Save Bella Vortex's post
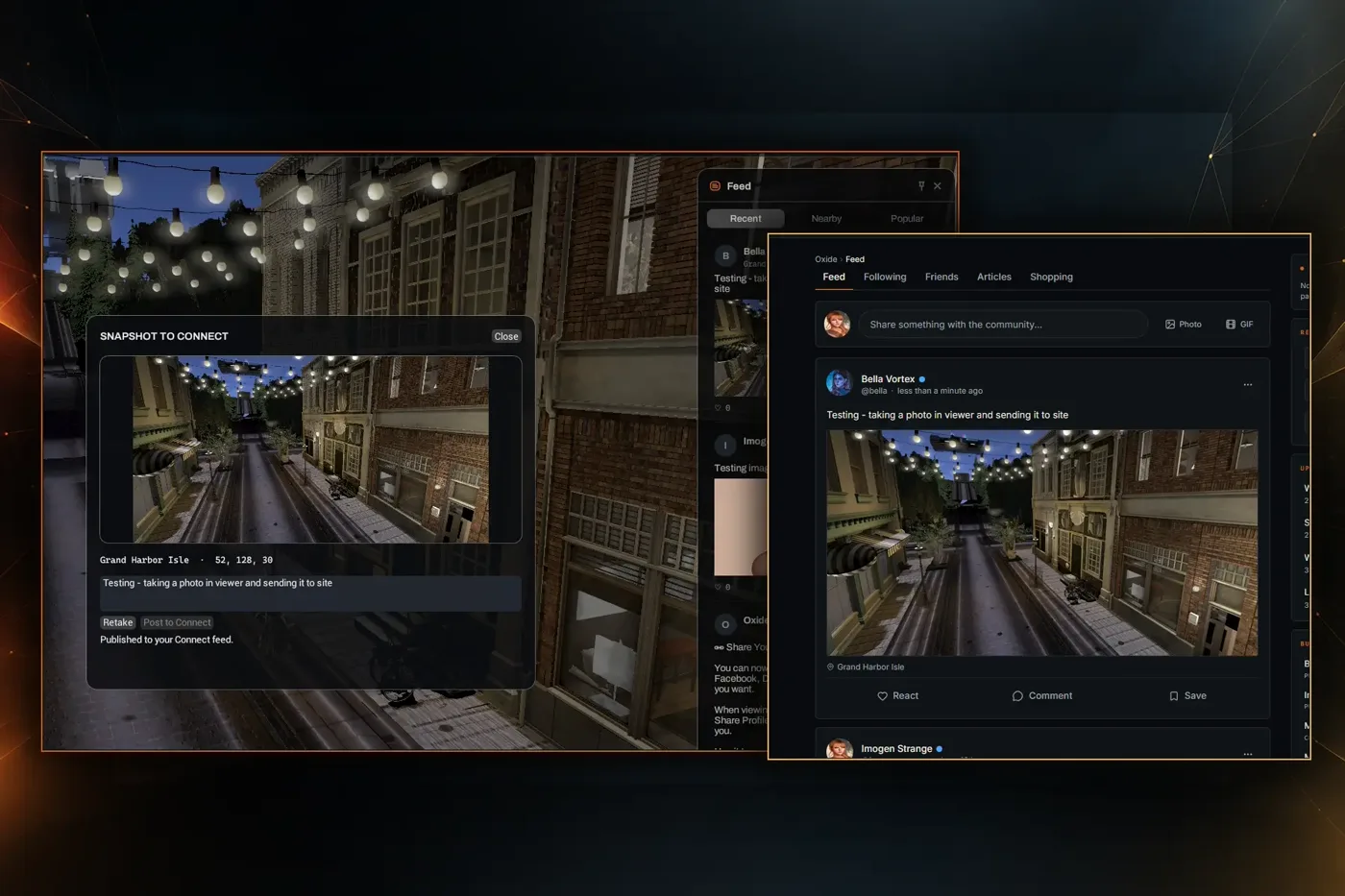1345x896 pixels. pyautogui.click(x=1187, y=695)
